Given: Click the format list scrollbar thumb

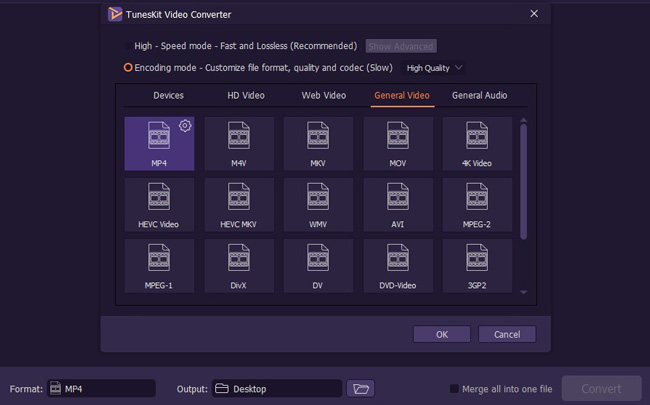Looking at the screenshot, I should [x=524, y=181].
